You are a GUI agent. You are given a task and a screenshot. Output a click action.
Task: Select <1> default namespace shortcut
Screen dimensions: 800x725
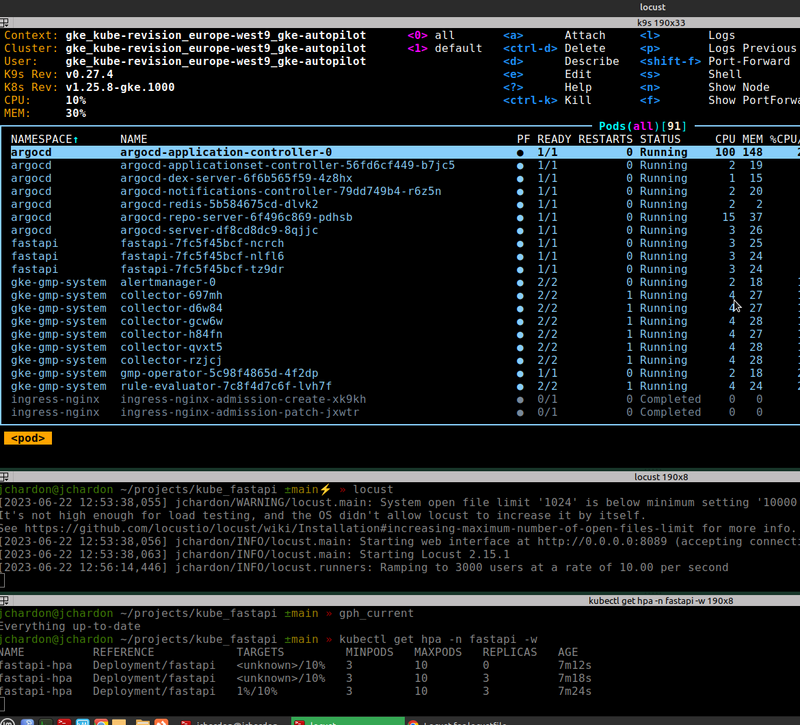(444, 48)
